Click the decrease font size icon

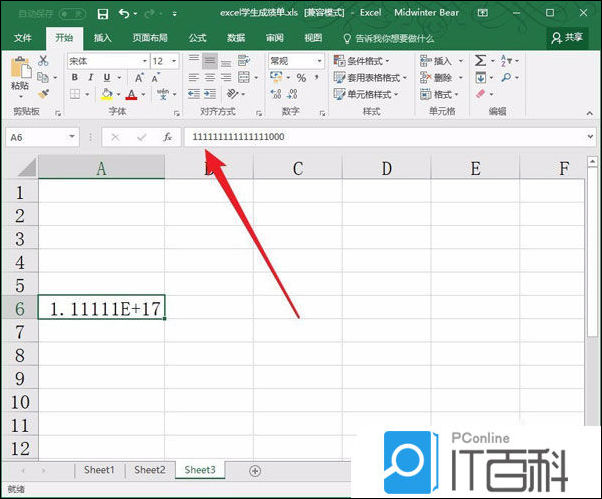coord(155,78)
